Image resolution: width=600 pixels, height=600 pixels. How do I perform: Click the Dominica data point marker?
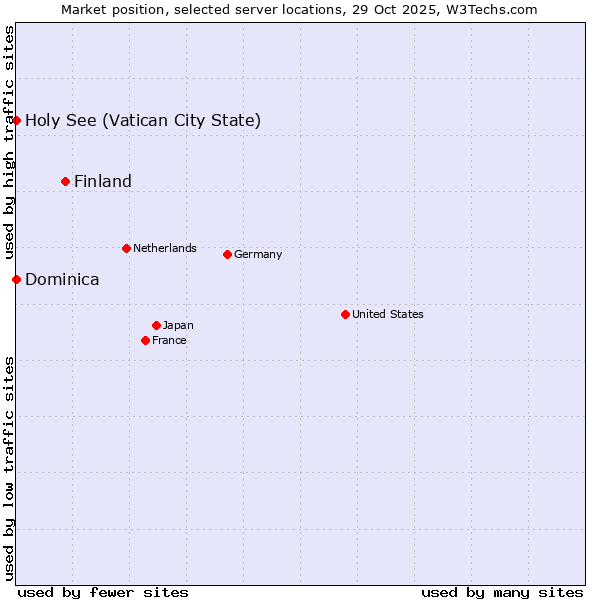(16, 279)
